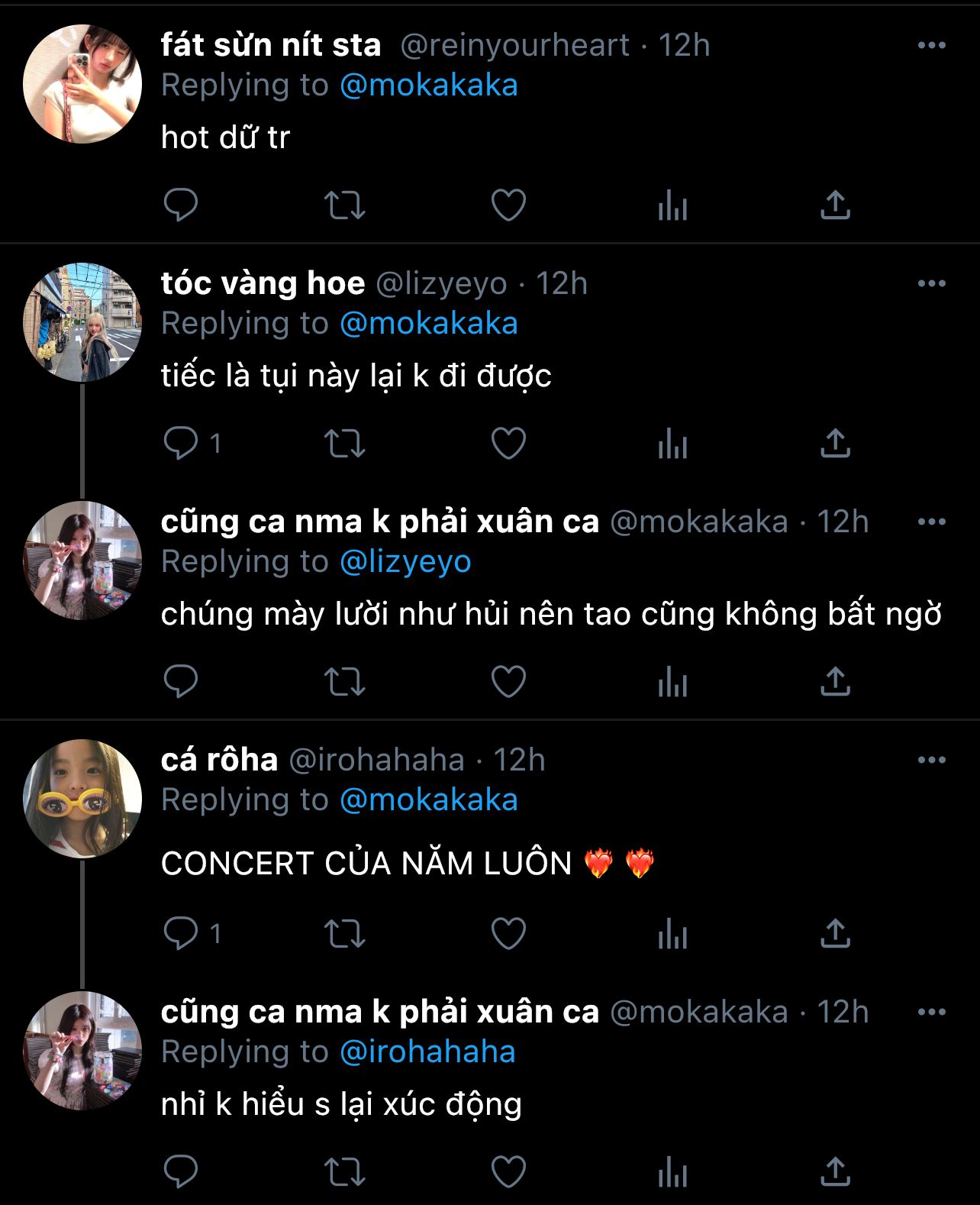Like the "CONCERT CỦA NĂM LUÔN" tweet
This screenshot has height=1205, width=980.
pyautogui.click(x=508, y=933)
